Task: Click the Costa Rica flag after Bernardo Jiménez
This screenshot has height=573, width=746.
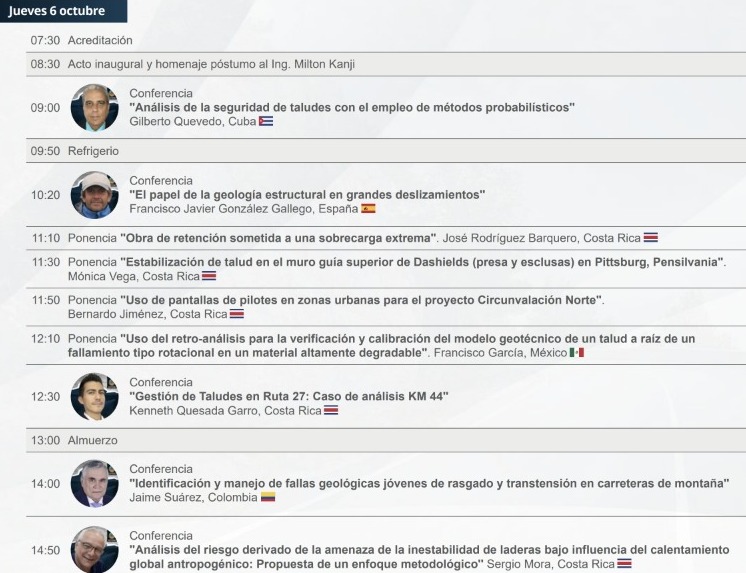Action: (237, 314)
